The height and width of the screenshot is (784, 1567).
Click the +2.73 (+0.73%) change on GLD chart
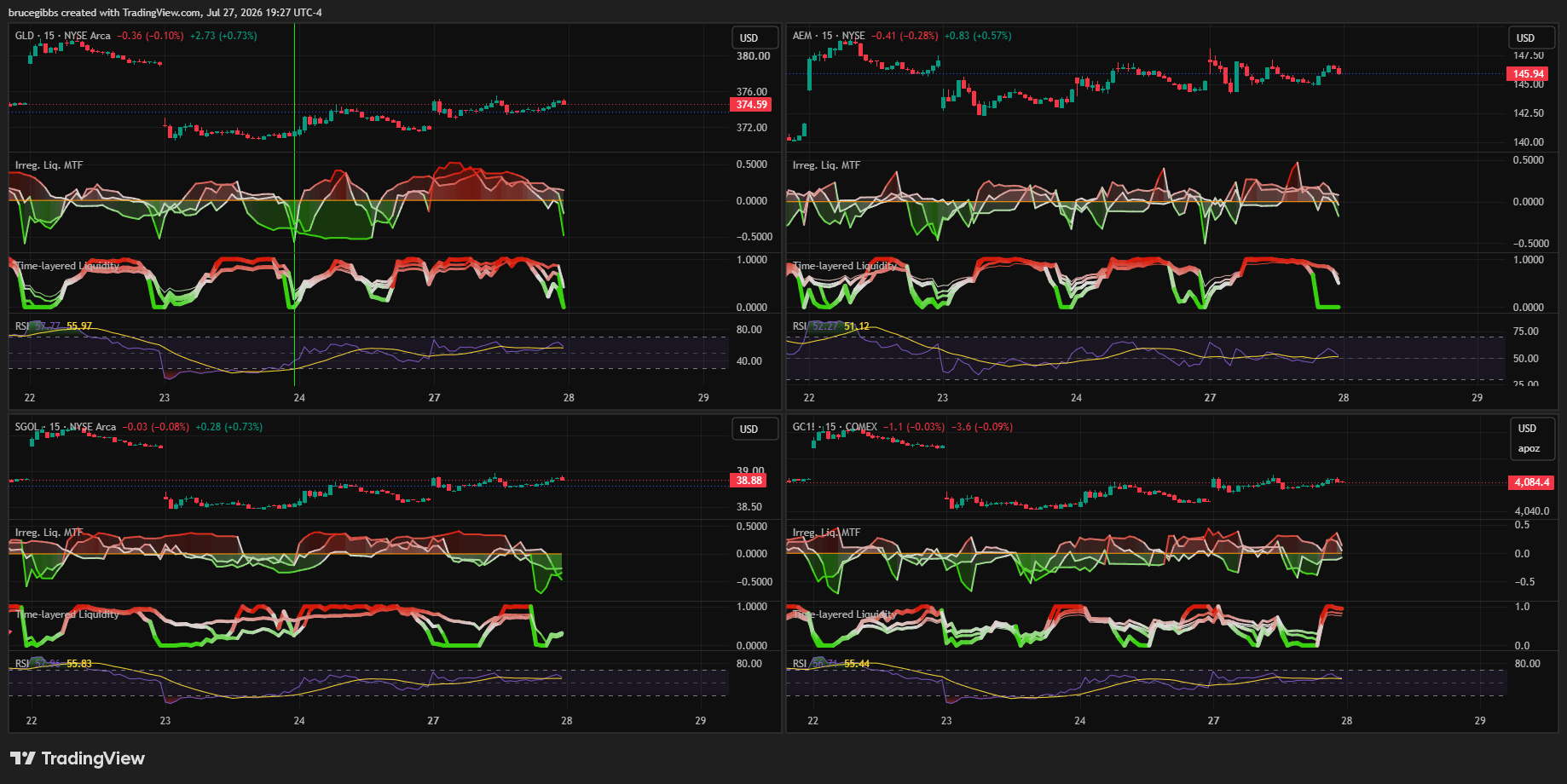[223, 36]
